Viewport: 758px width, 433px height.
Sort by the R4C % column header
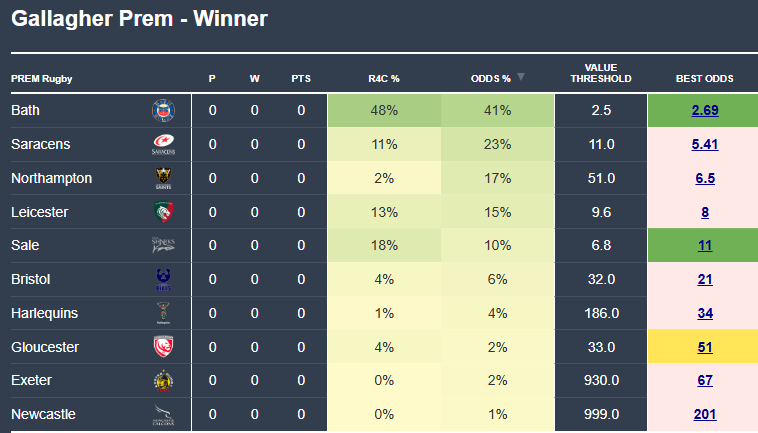[x=384, y=79]
